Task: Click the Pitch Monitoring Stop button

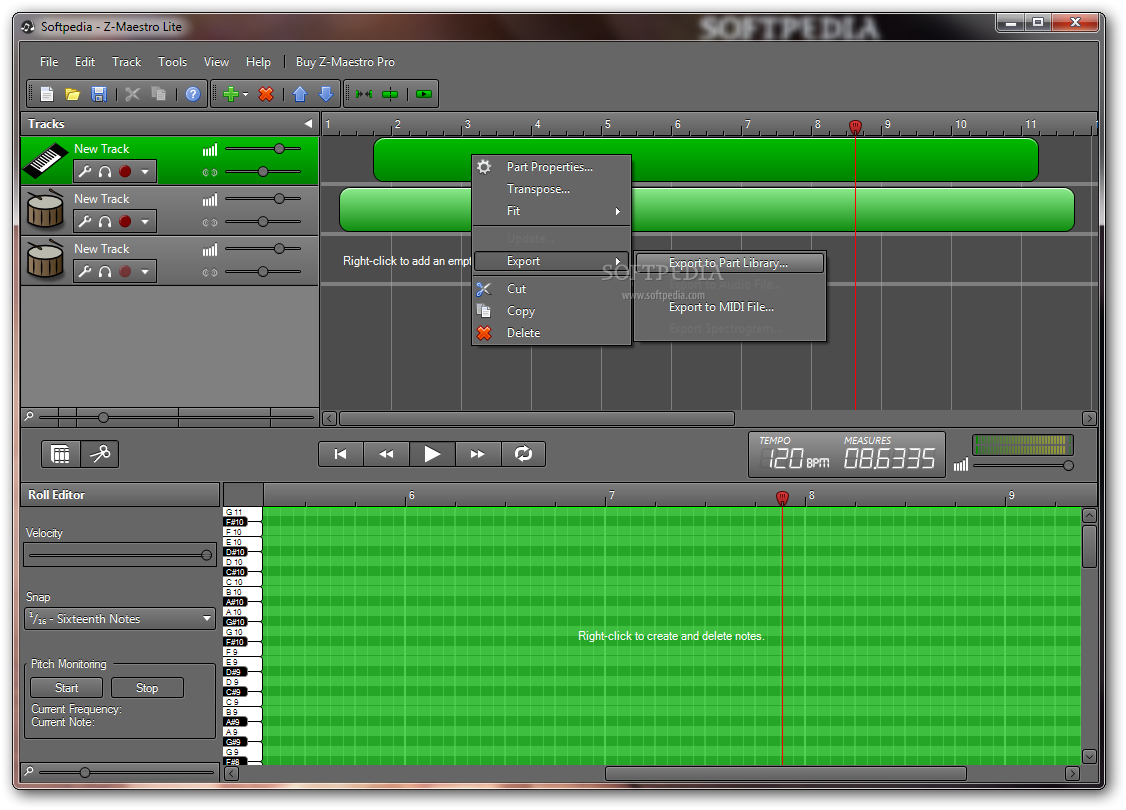Action: click(147, 688)
